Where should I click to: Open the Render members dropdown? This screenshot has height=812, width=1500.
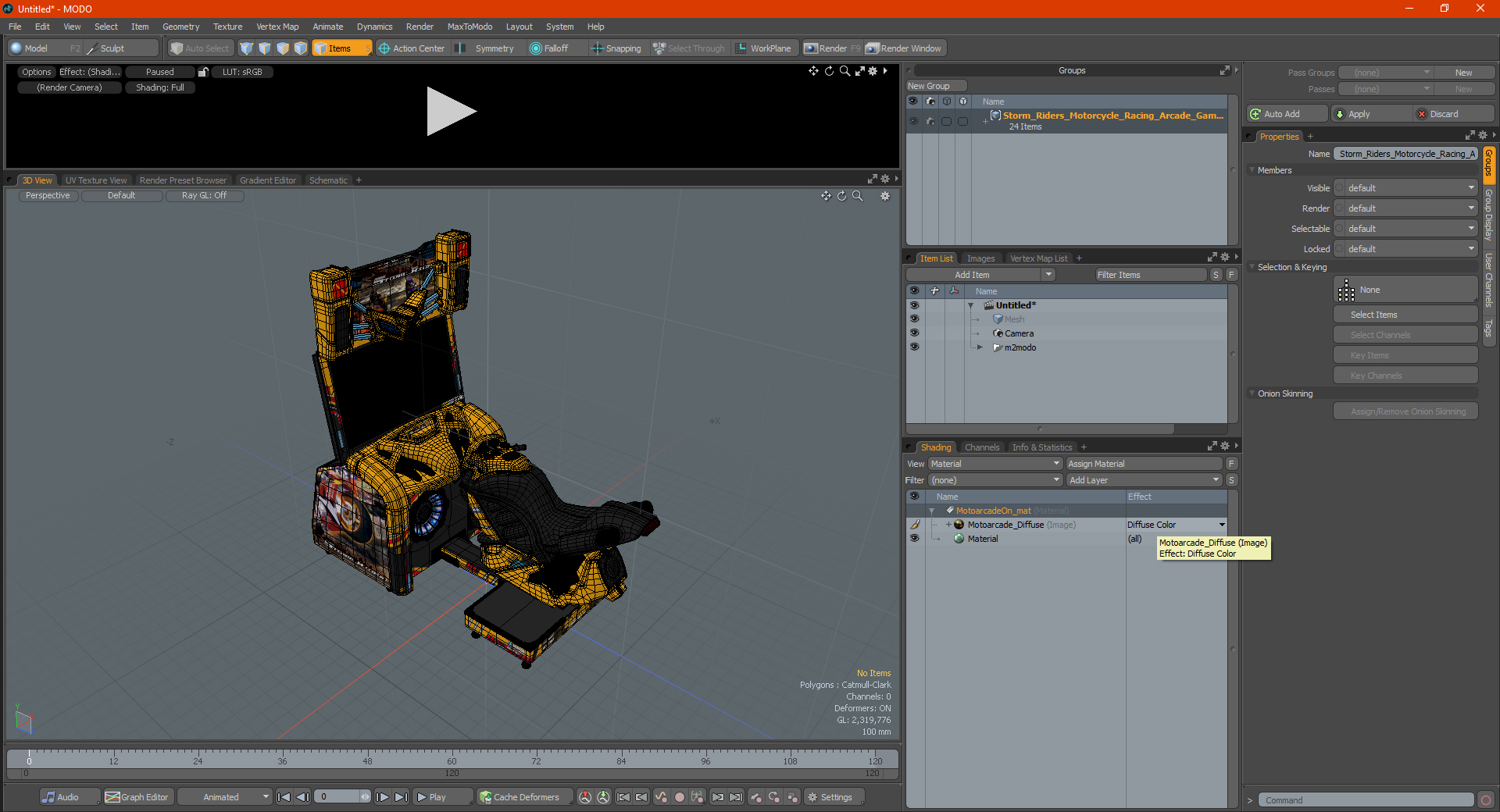coord(1405,208)
